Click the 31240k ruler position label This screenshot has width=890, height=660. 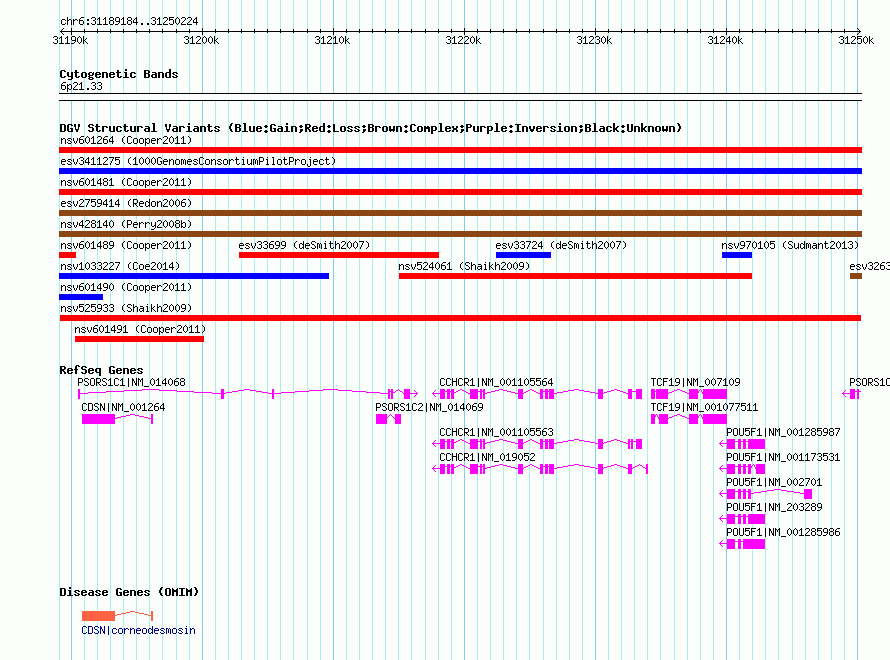(725, 40)
